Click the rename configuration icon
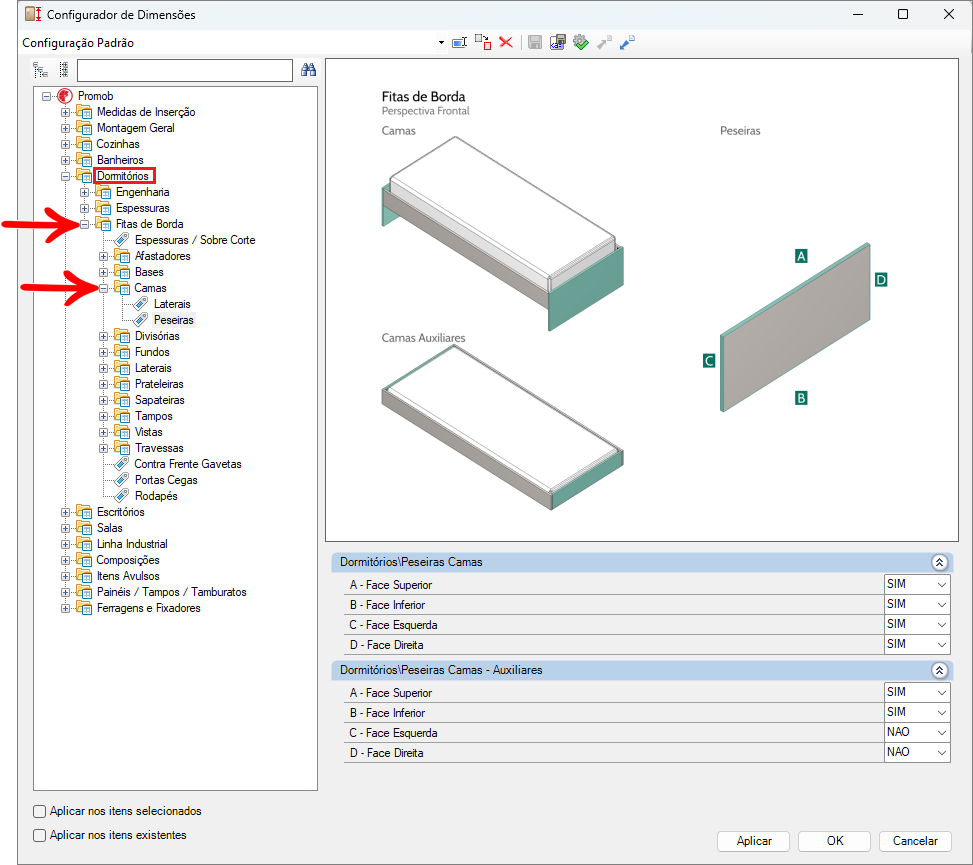This screenshot has height=865, width=973. click(459, 43)
